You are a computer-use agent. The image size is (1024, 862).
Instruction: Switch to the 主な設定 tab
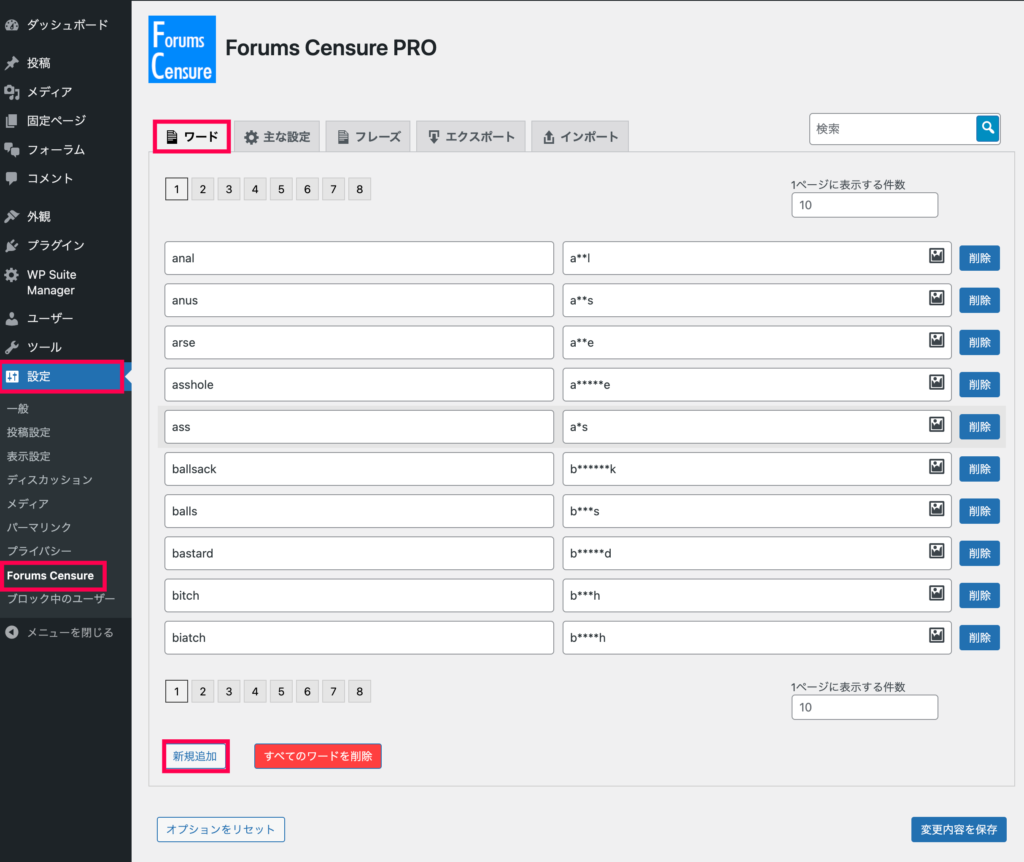click(x=277, y=136)
